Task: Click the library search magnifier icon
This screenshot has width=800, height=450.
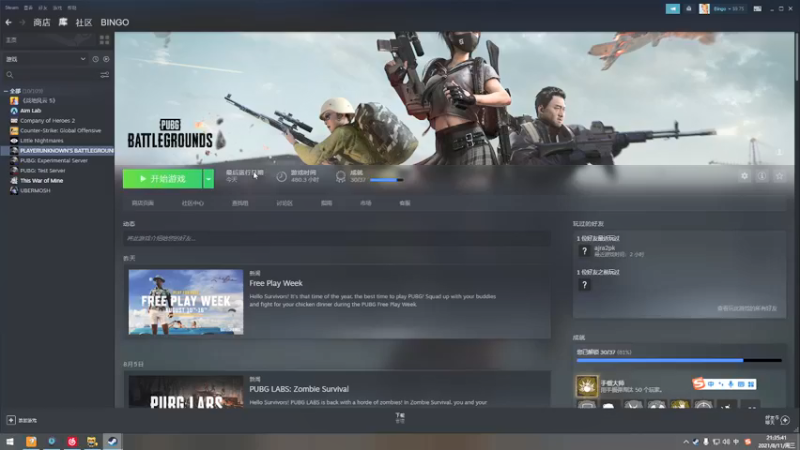Action: pyautogui.click(x=10, y=75)
